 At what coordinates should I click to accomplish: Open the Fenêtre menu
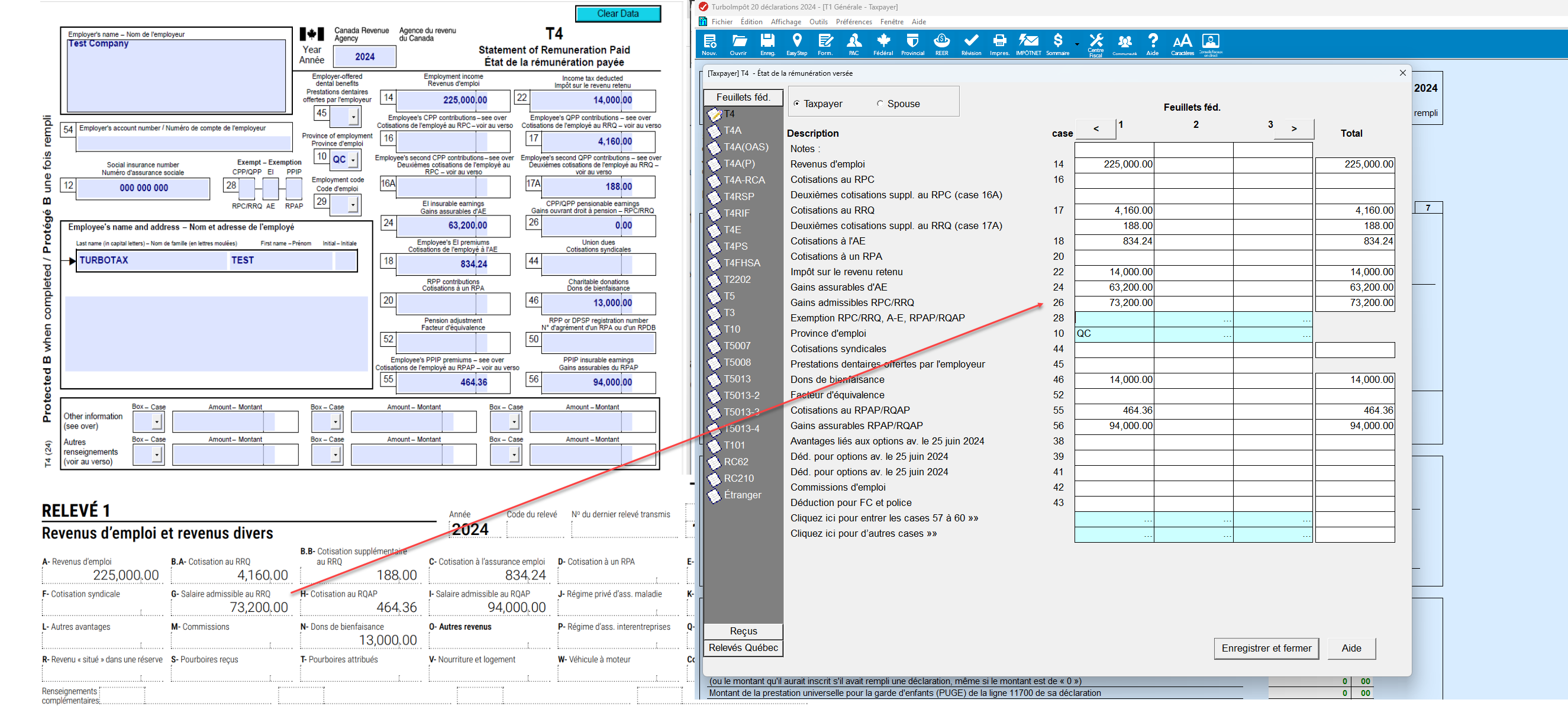[x=891, y=22]
